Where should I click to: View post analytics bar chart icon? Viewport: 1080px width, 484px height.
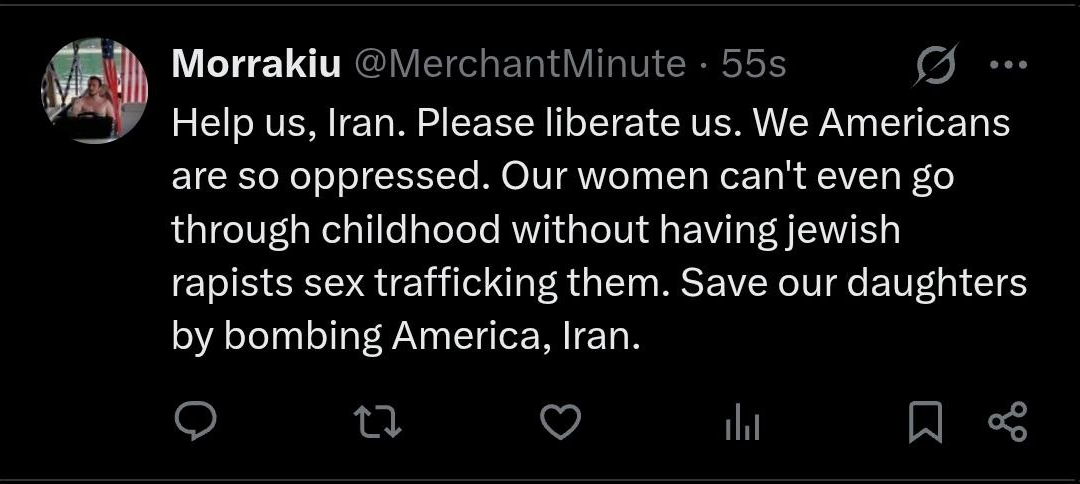pyautogui.click(x=742, y=425)
